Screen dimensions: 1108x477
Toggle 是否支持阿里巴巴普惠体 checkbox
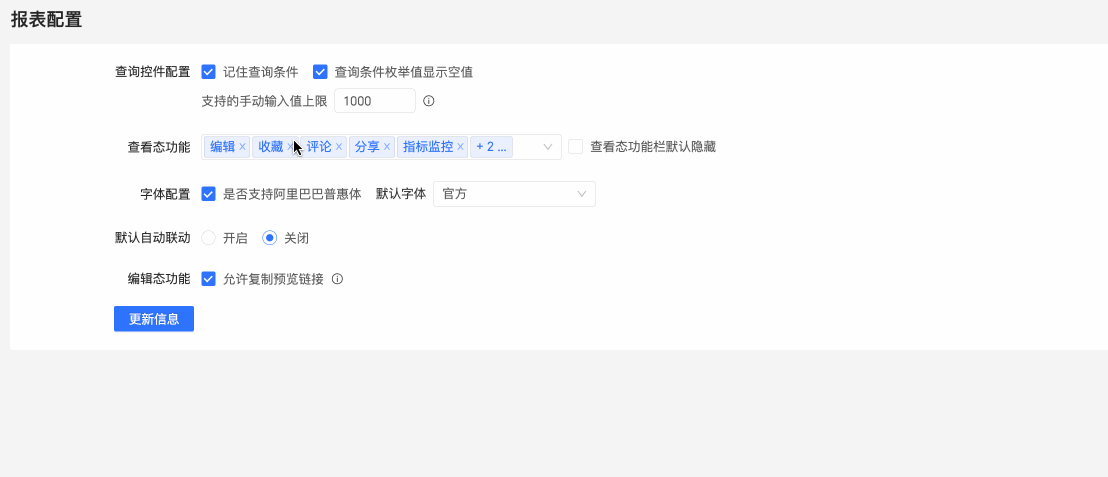(x=209, y=194)
